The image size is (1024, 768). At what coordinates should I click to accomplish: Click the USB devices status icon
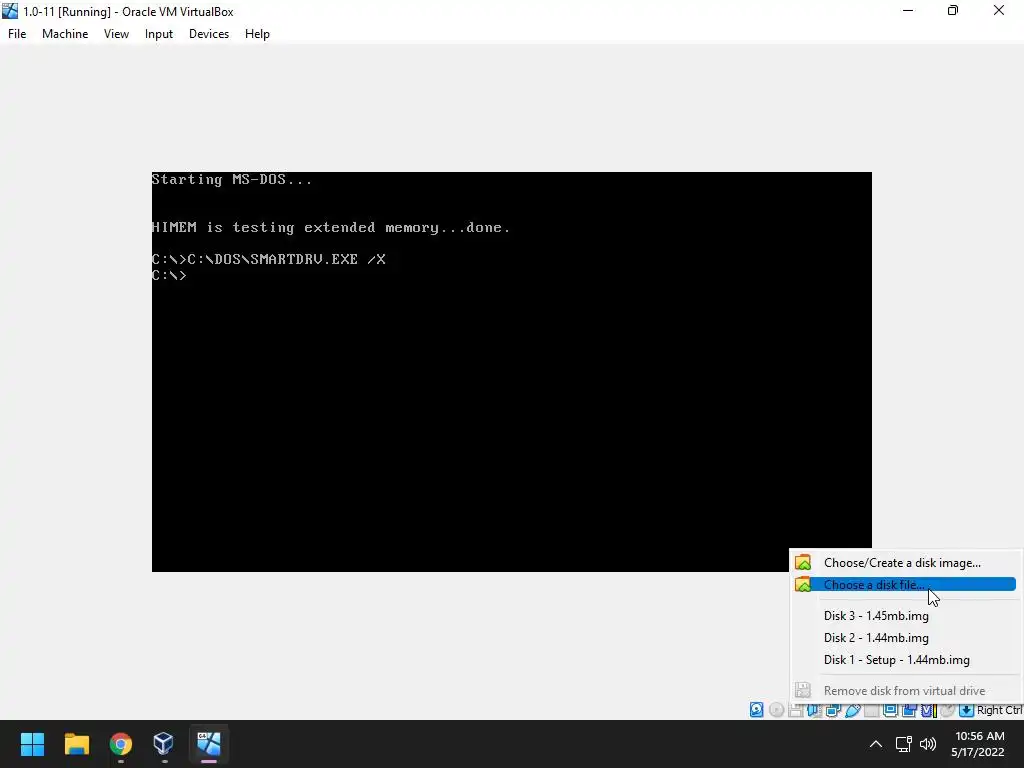click(852, 710)
